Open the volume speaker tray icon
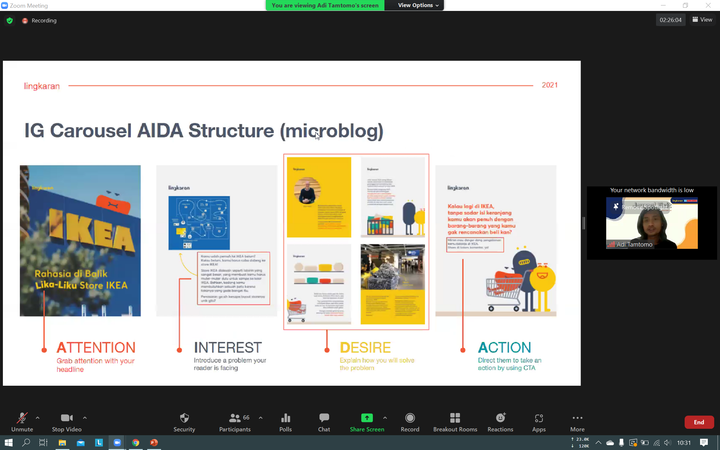The width and height of the screenshot is (720, 450). [x=668, y=443]
